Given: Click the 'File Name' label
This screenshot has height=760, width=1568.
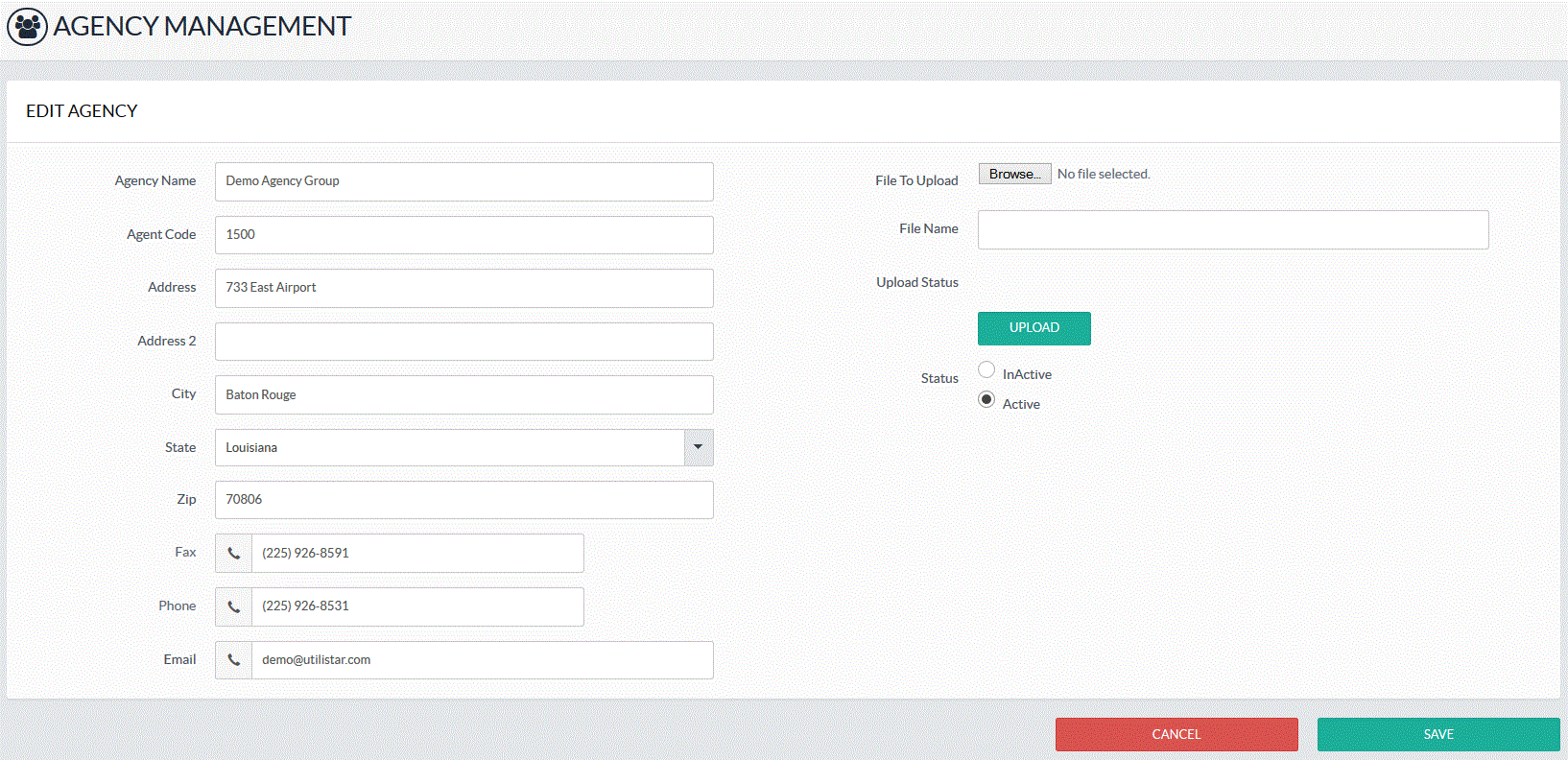Looking at the screenshot, I should pos(929,228).
